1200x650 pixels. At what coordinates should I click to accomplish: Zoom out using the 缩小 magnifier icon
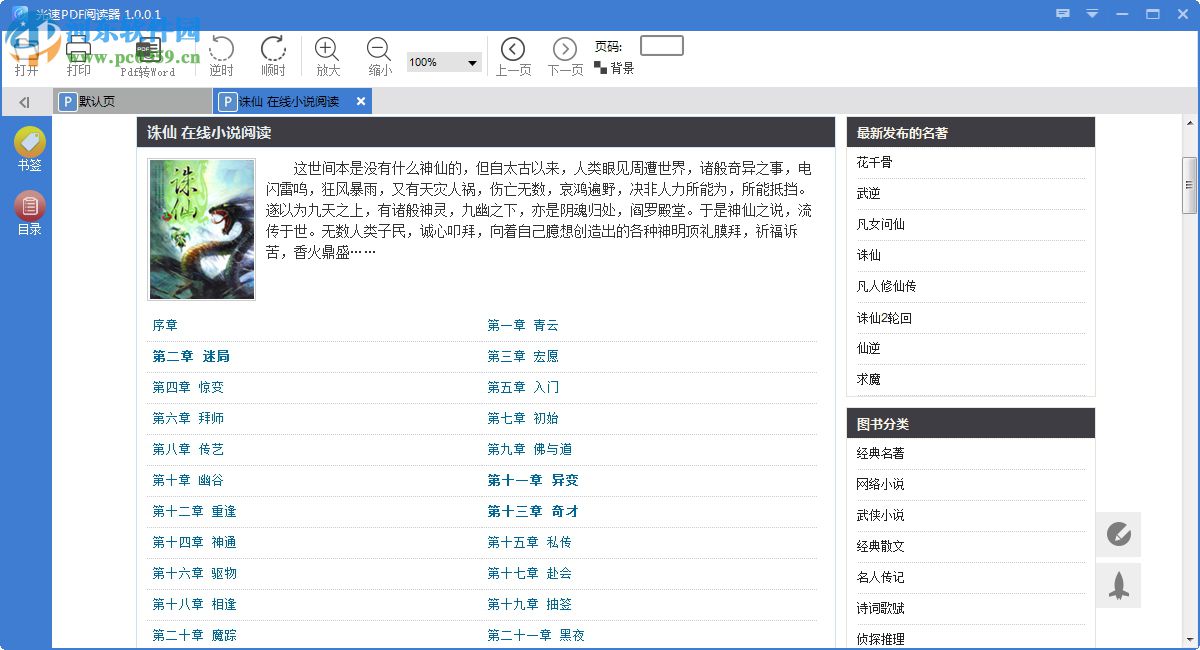(379, 50)
